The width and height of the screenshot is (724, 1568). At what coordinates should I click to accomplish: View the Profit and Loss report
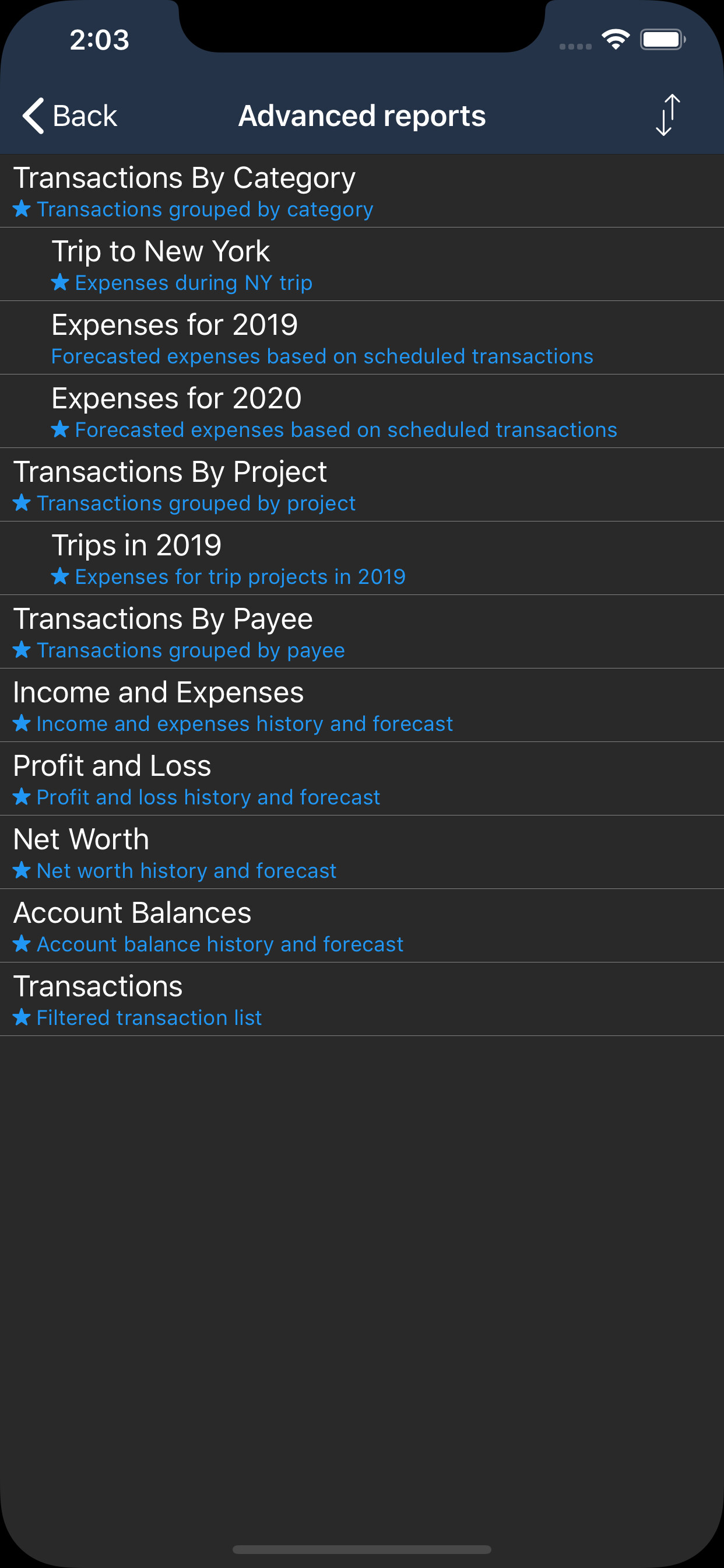362,779
